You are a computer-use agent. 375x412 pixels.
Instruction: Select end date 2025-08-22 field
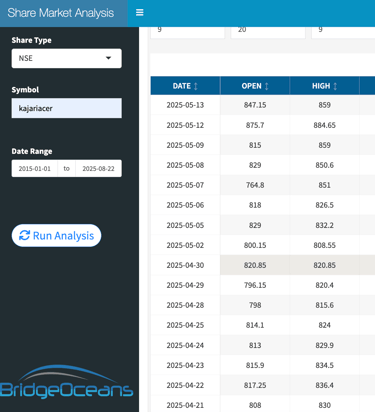pyautogui.click(x=98, y=169)
